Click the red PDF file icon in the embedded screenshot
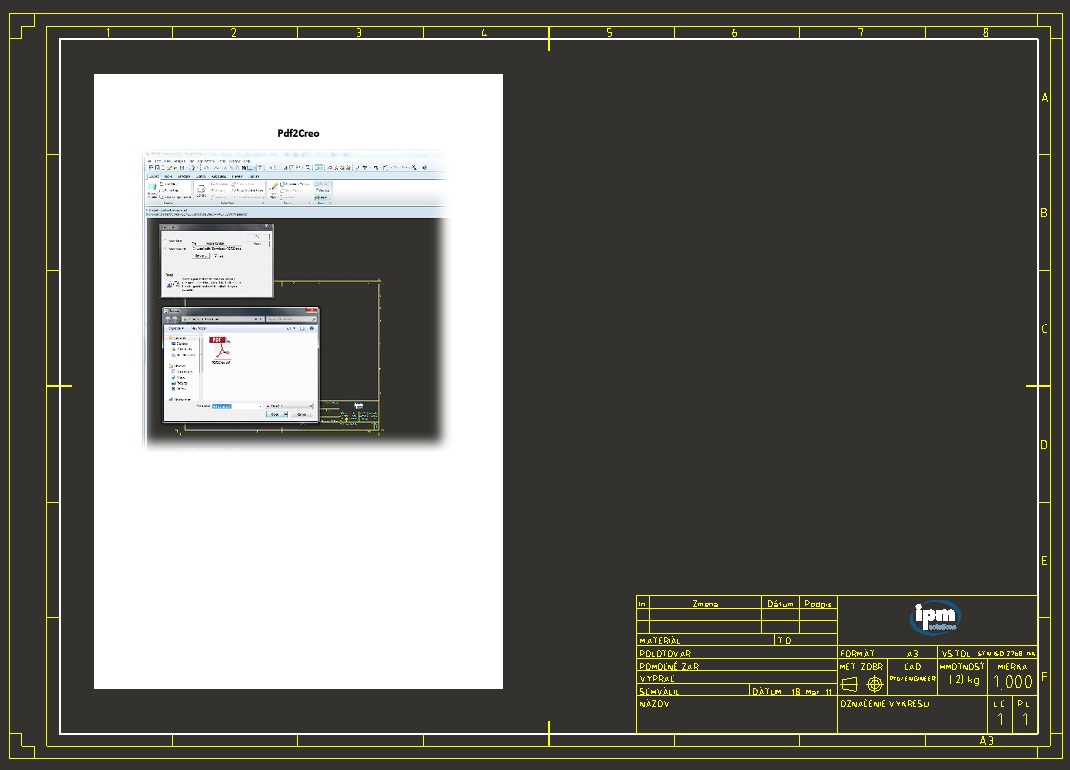 coord(219,348)
